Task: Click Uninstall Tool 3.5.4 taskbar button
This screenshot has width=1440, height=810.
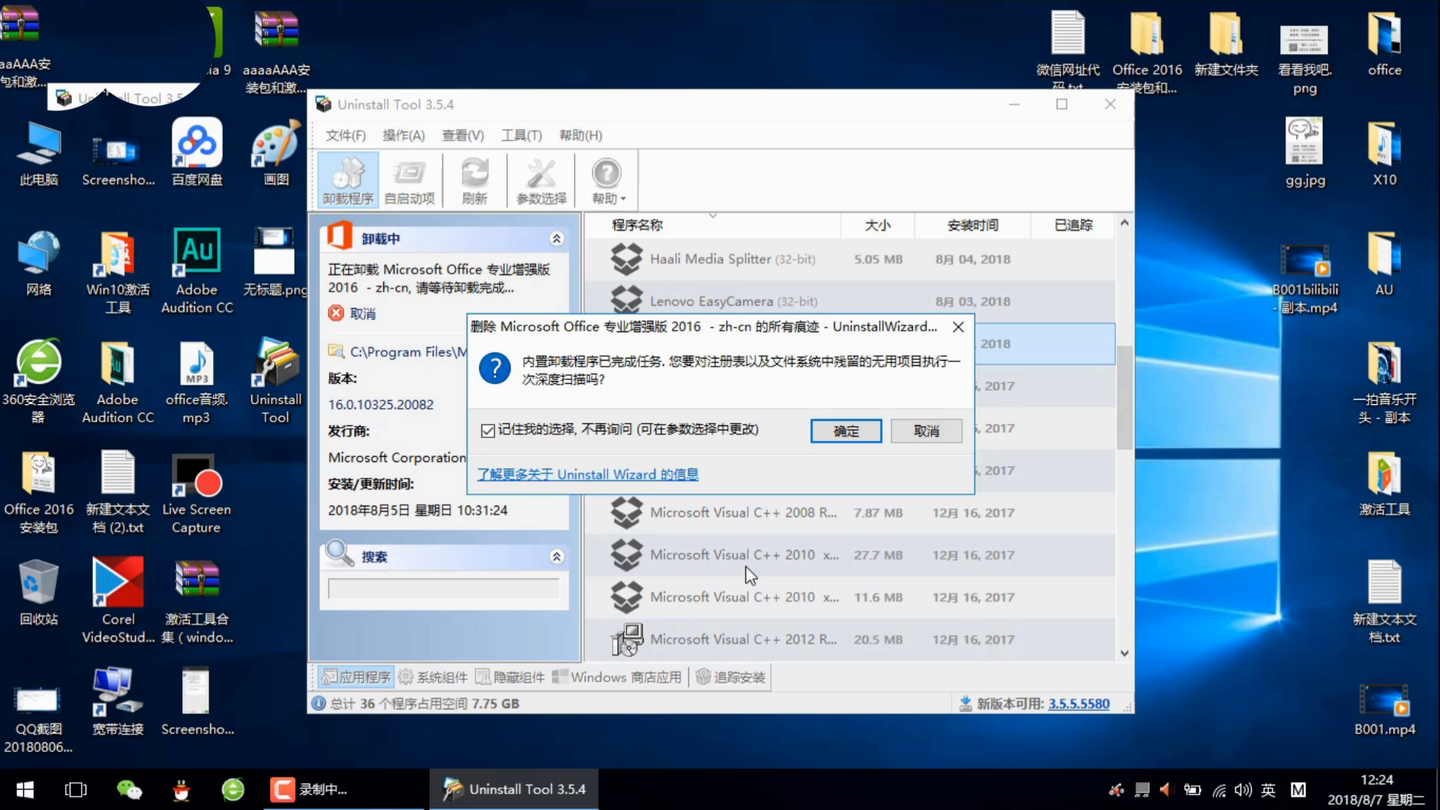Action: click(x=514, y=789)
